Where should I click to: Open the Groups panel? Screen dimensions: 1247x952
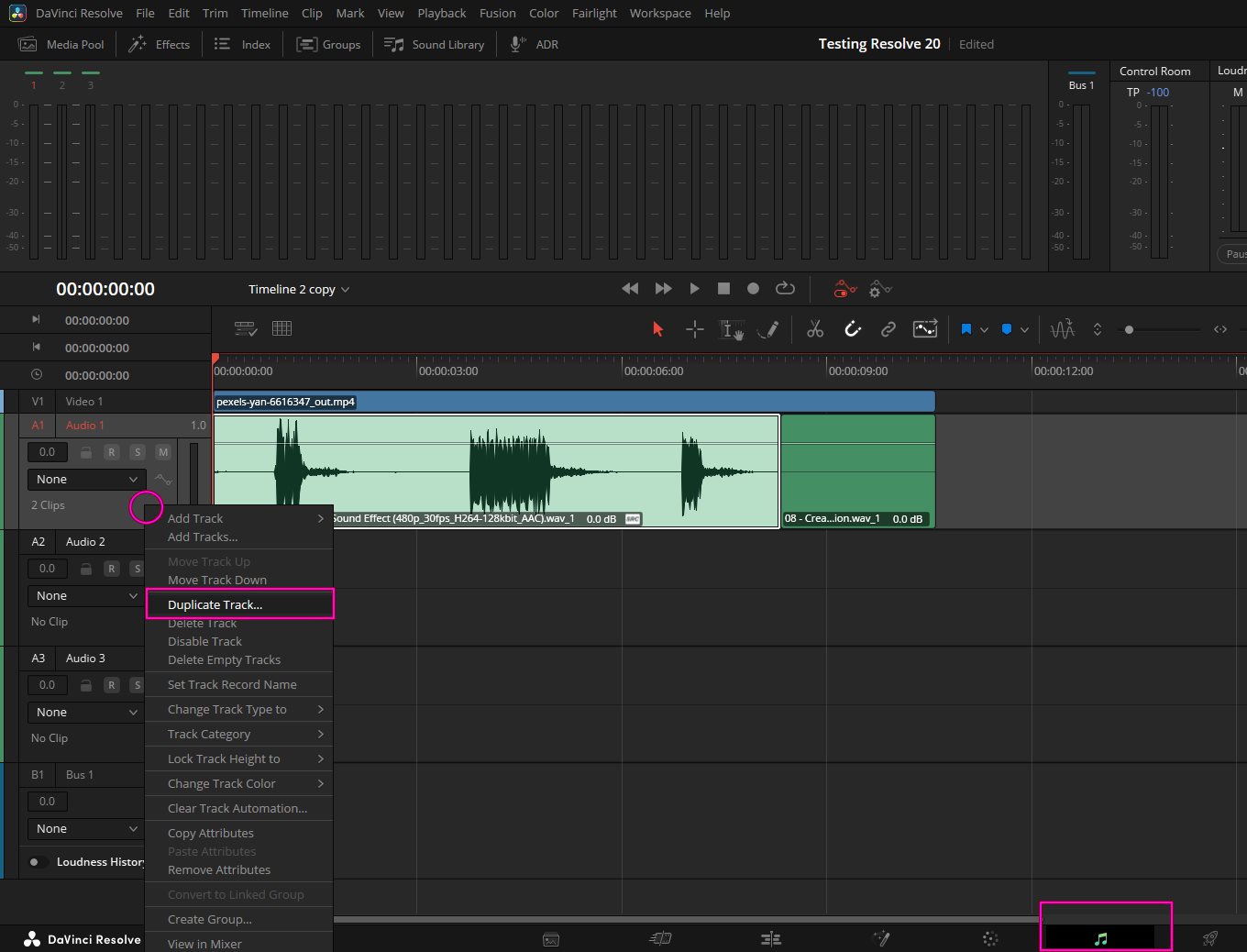[328, 44]
